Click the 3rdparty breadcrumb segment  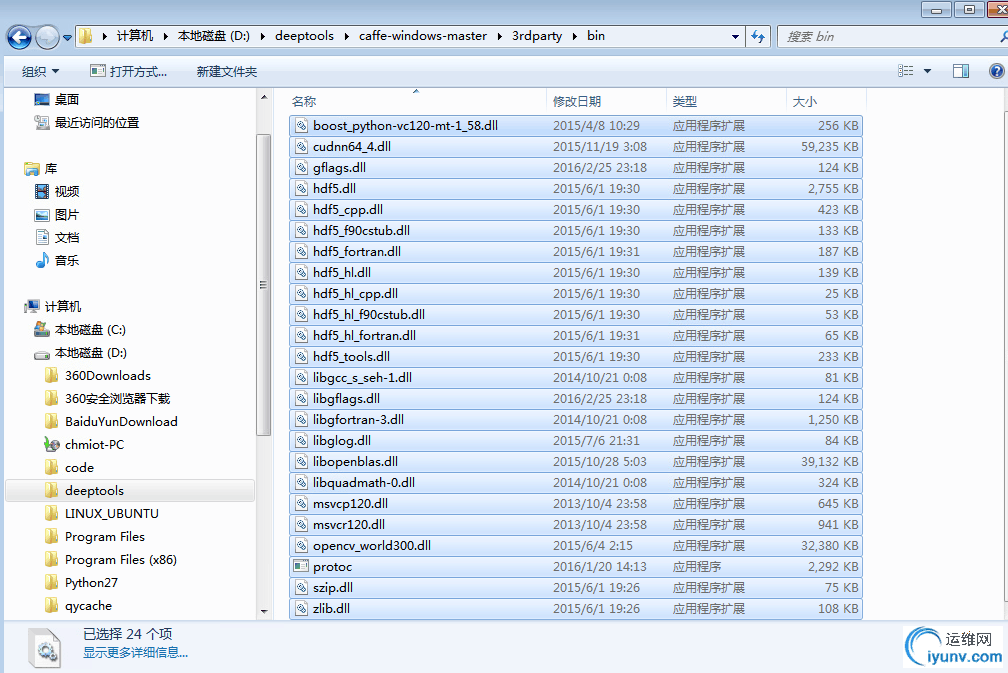(x=537, y=36)
